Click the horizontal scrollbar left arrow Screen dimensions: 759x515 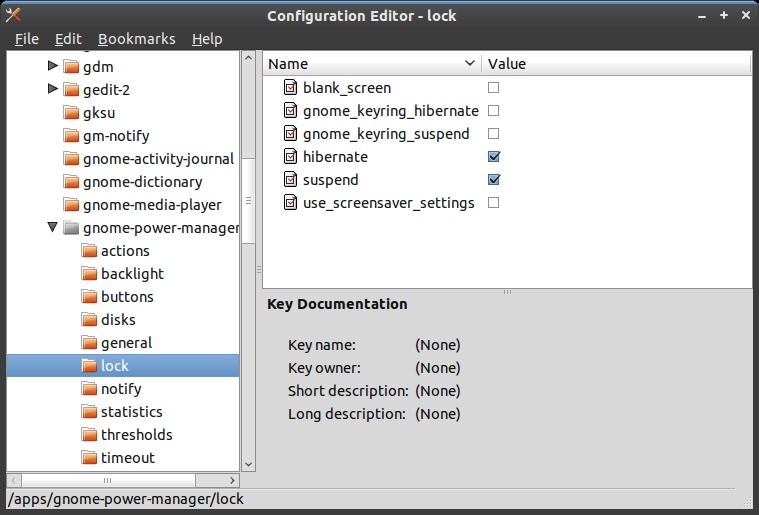(14, 480)
